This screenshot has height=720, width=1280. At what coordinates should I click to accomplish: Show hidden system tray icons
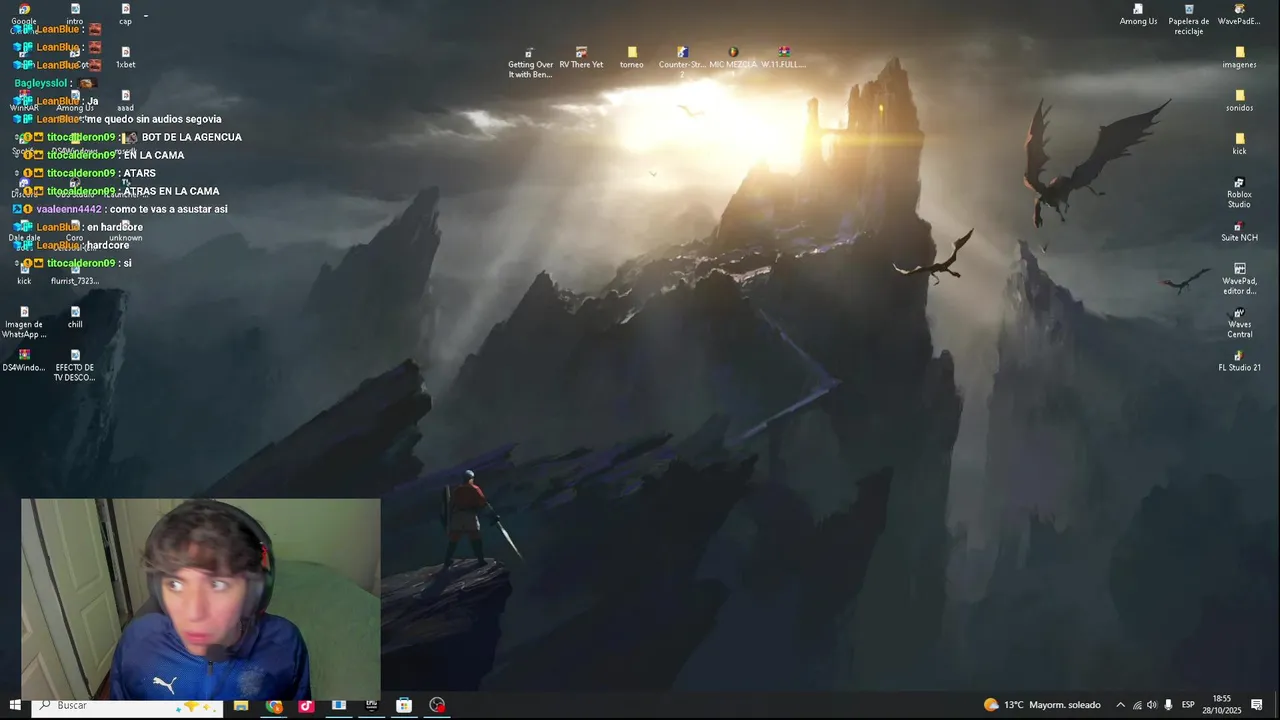(x=1120, y=705)
